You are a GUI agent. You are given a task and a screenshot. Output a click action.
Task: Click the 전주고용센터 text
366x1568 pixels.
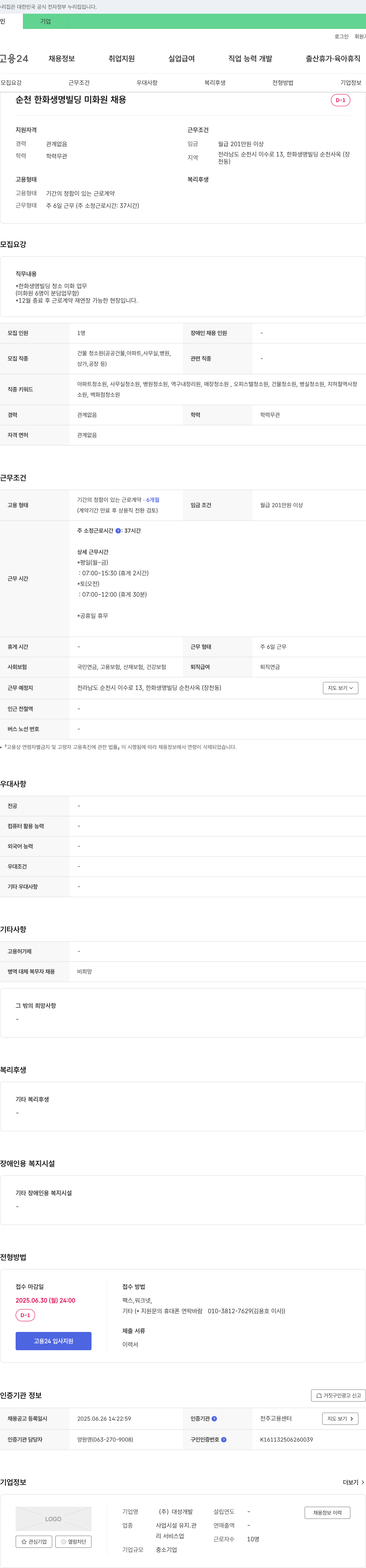point(276,1418)
